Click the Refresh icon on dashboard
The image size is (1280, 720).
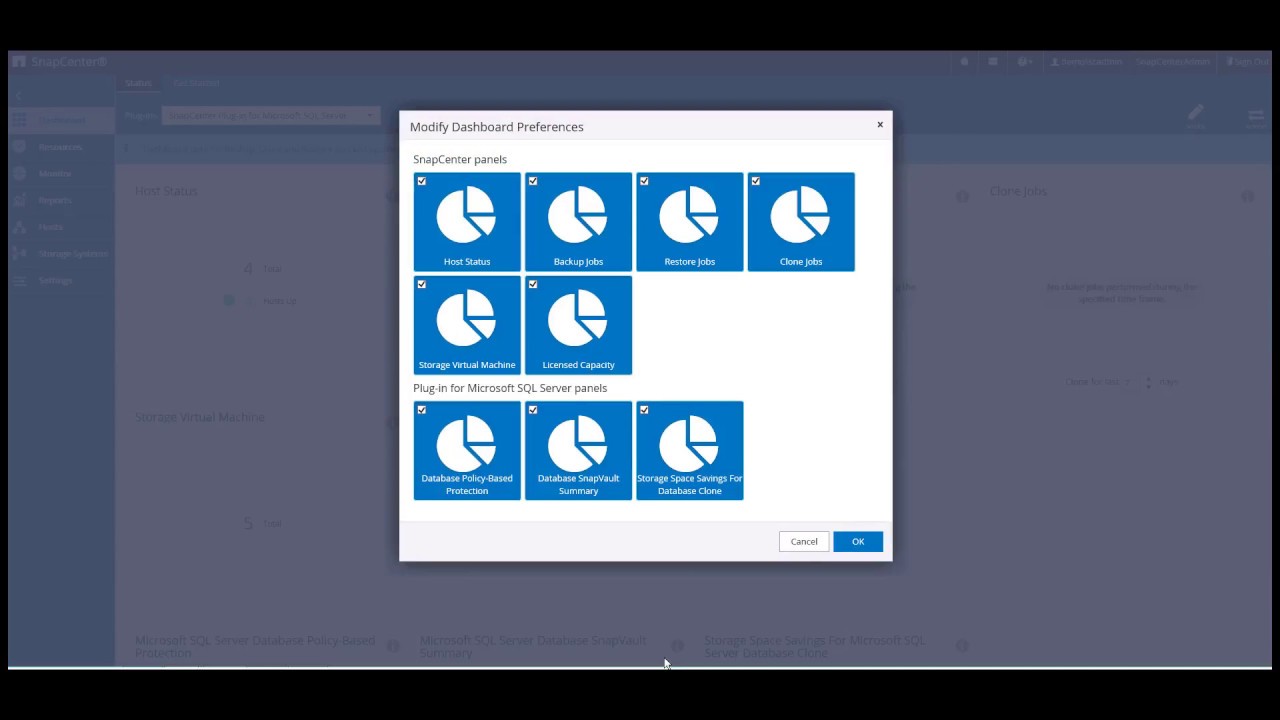point(1256,117)
